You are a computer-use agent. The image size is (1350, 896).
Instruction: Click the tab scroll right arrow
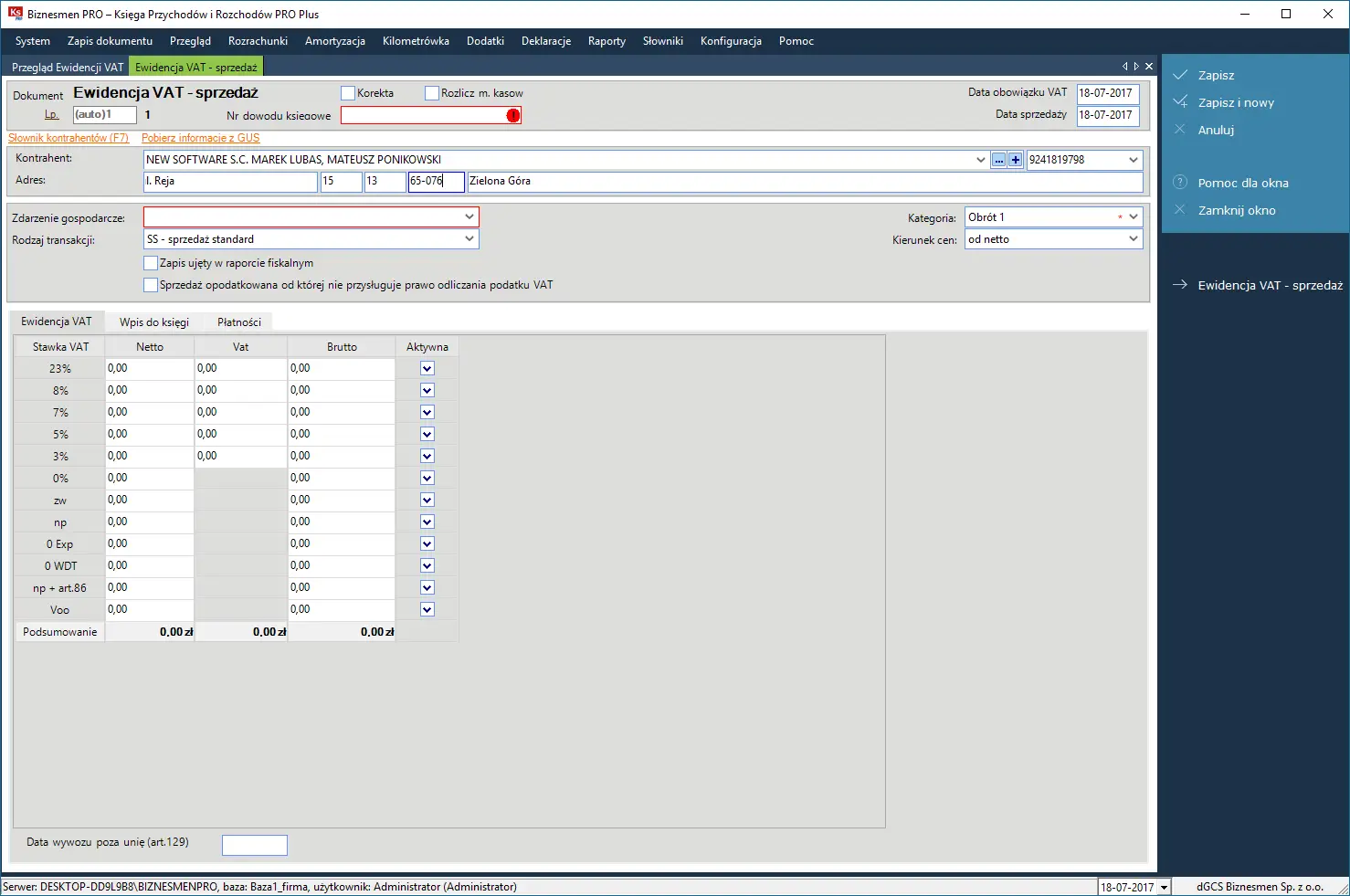[x=1136, y=67]
